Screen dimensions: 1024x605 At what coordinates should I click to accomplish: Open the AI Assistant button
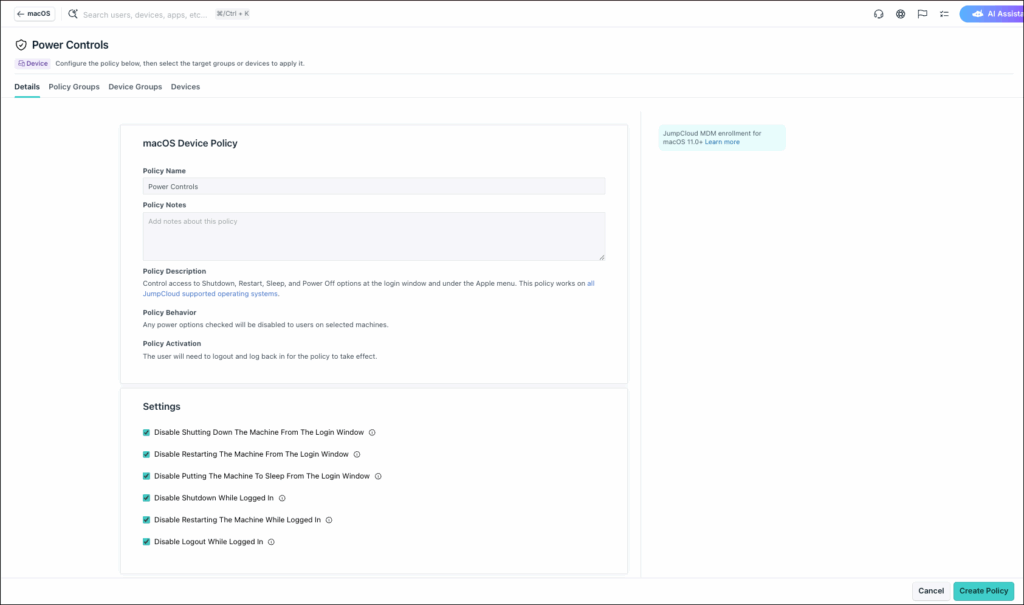[991, 14]
